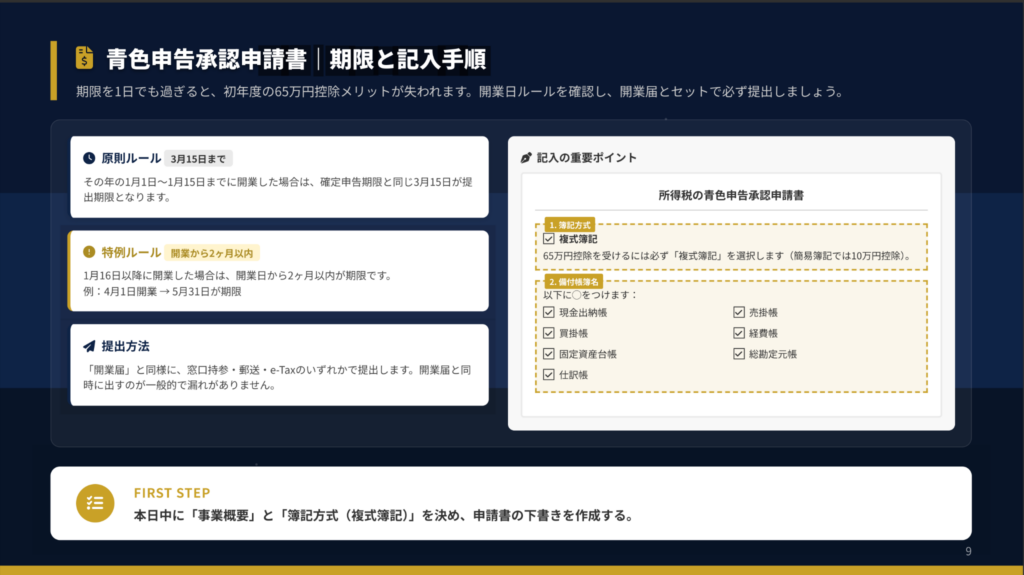Check the 現金出納帳 checkbox
Viewport: 1024px width, 575px height.
548,312
